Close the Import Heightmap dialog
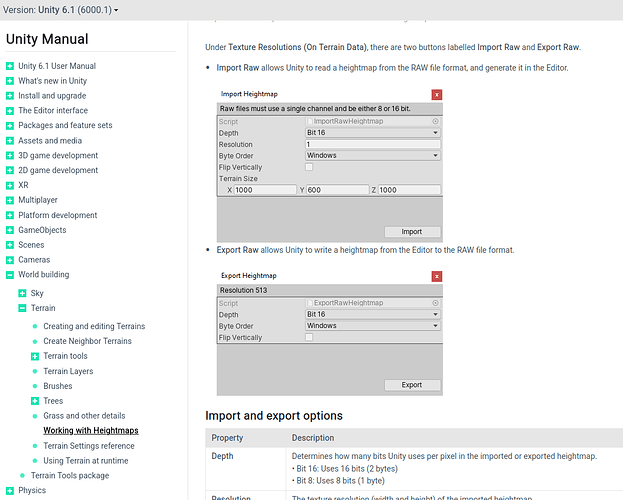 click(x=437, y=95)
